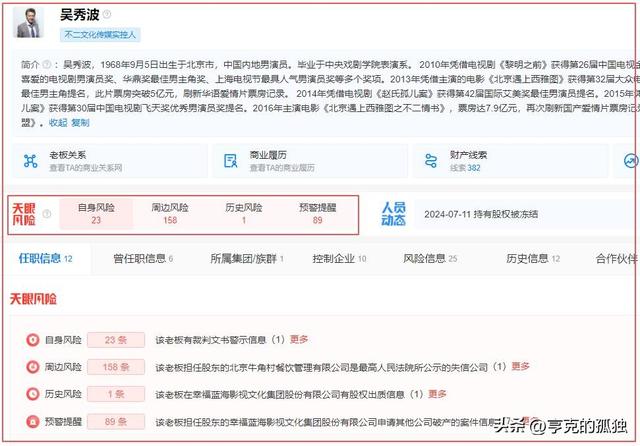Click the 人员动态 label
The width and height of the screenshot is (640, 446).
click(393, 214)
